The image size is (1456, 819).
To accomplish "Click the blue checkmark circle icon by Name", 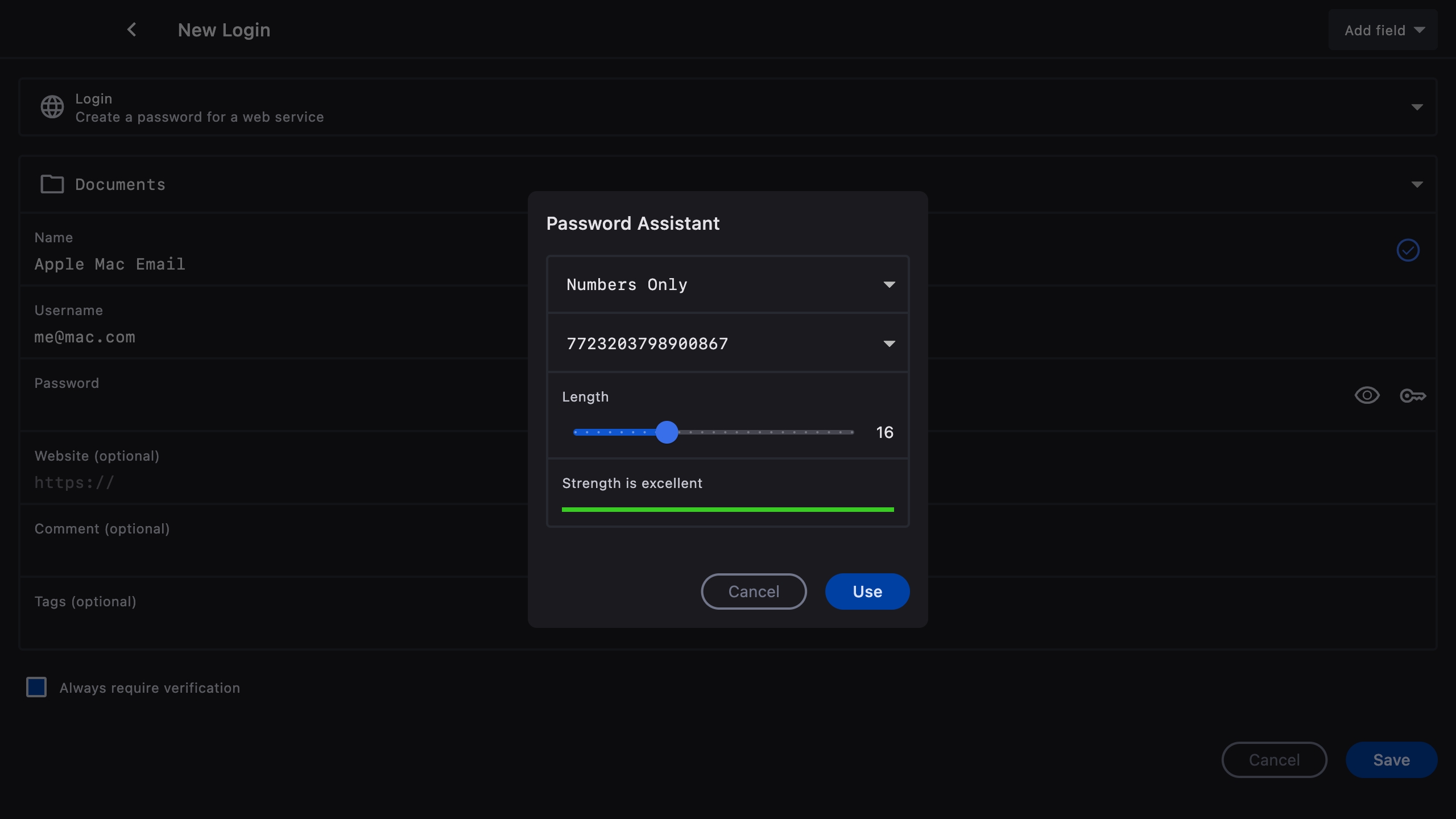I will (1408, 250).
